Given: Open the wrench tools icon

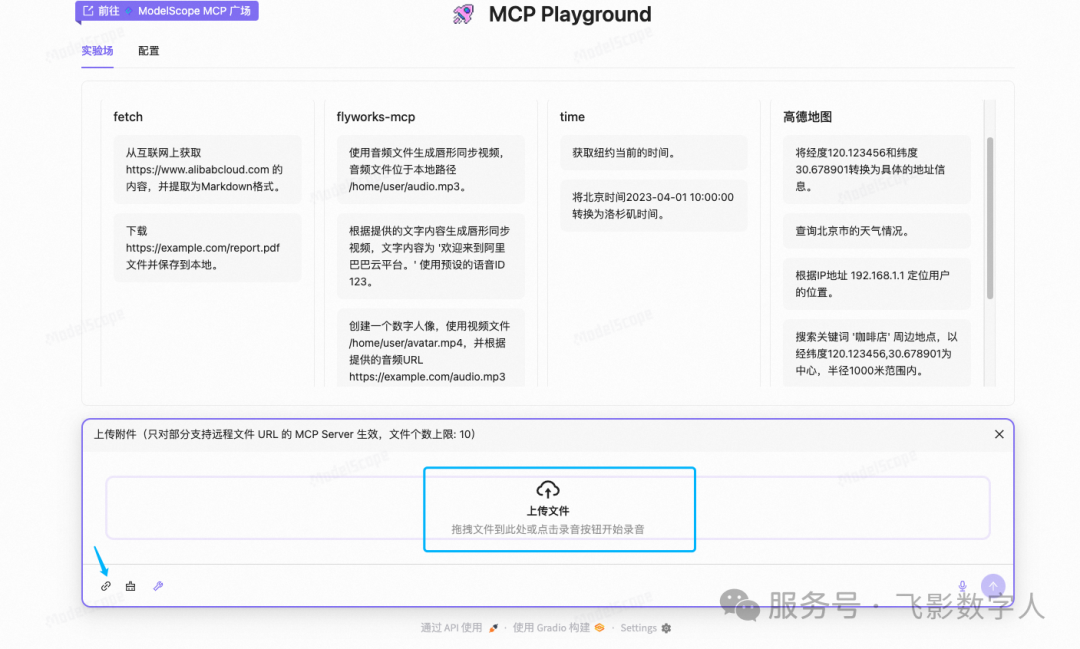Looking at the screenshot, I should [x=158, y=586].
